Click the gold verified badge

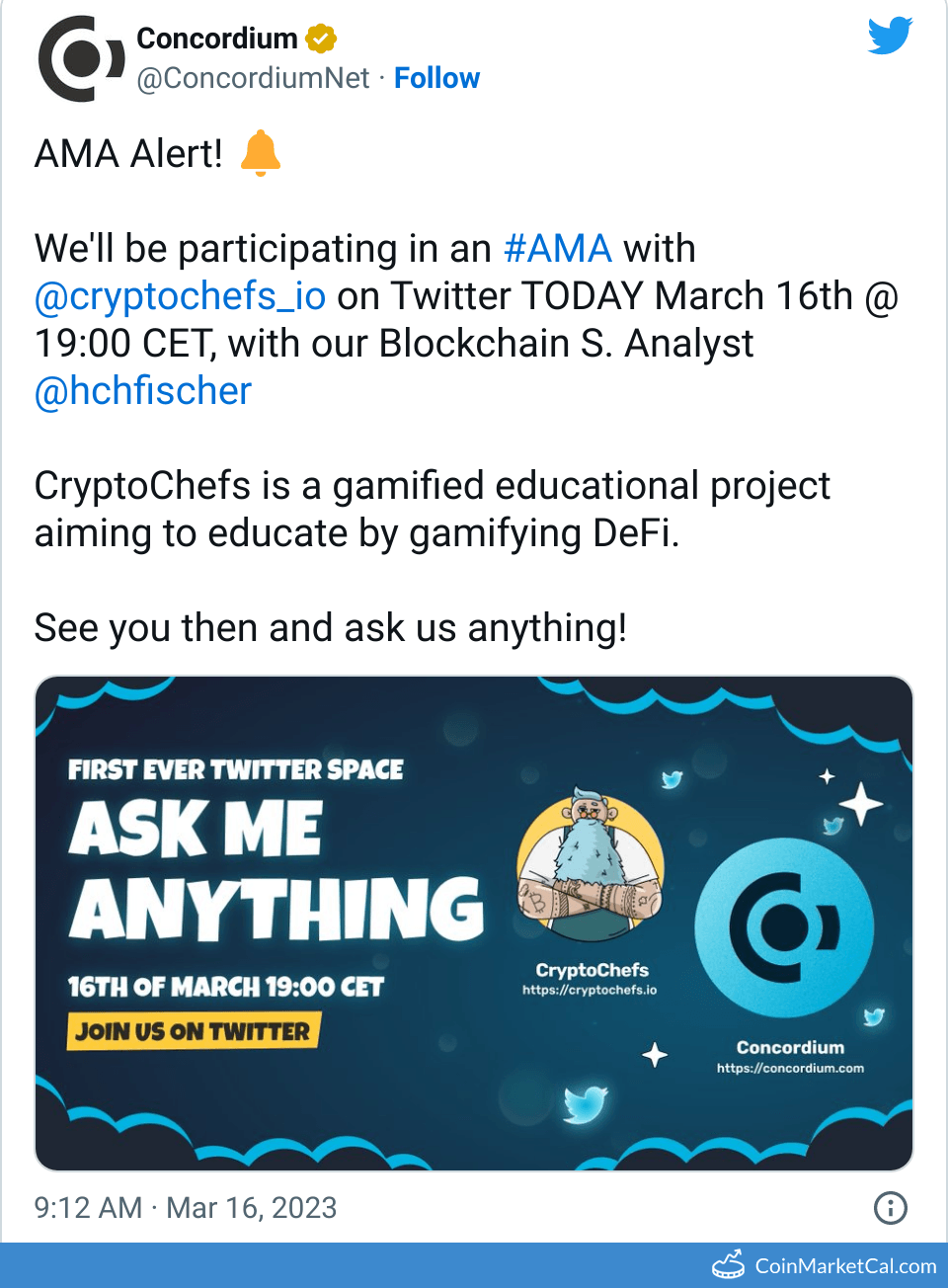pyautogui.click(x=321, y=39)
